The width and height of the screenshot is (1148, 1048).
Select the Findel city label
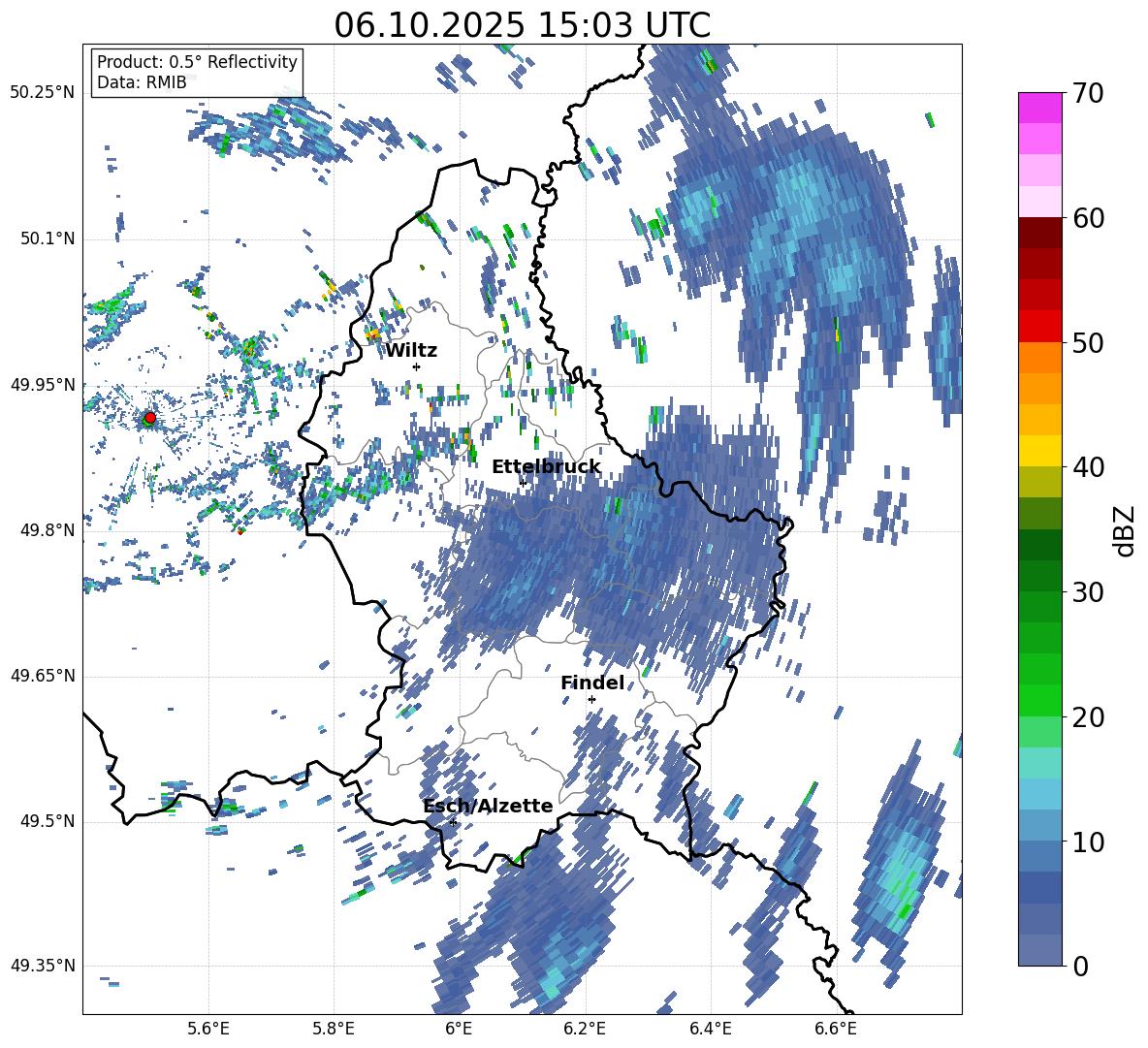tap(592, 683)
